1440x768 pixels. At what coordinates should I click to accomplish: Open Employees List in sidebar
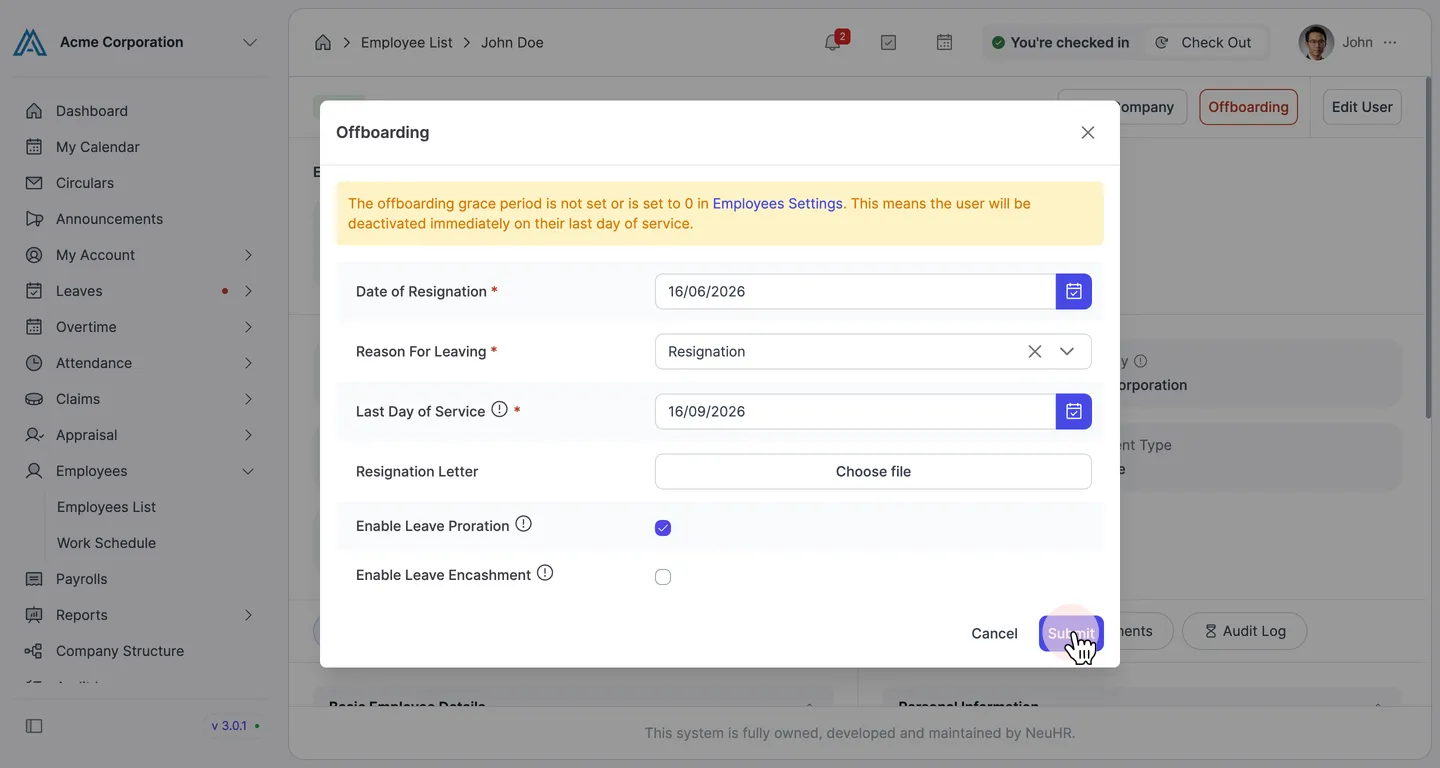click(106, 507)
